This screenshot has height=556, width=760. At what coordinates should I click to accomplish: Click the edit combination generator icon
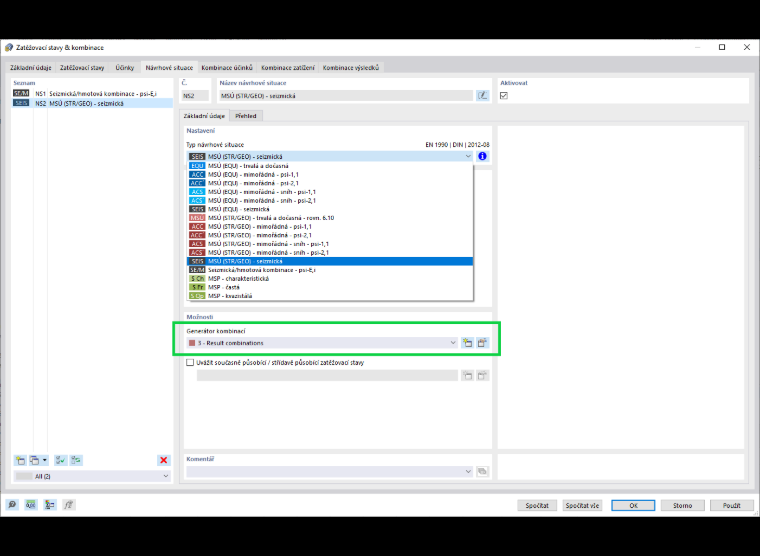tap(482, 343)
